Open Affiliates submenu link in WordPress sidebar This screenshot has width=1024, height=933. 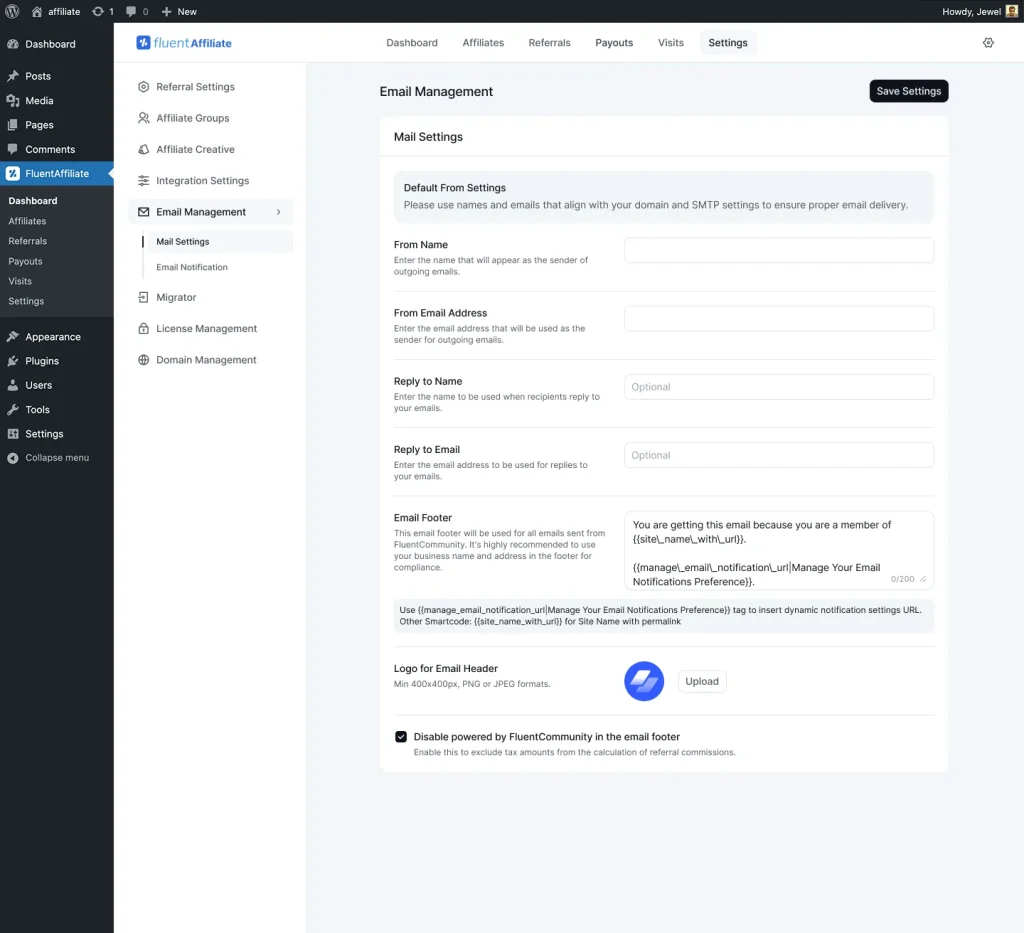click(27, 221)
